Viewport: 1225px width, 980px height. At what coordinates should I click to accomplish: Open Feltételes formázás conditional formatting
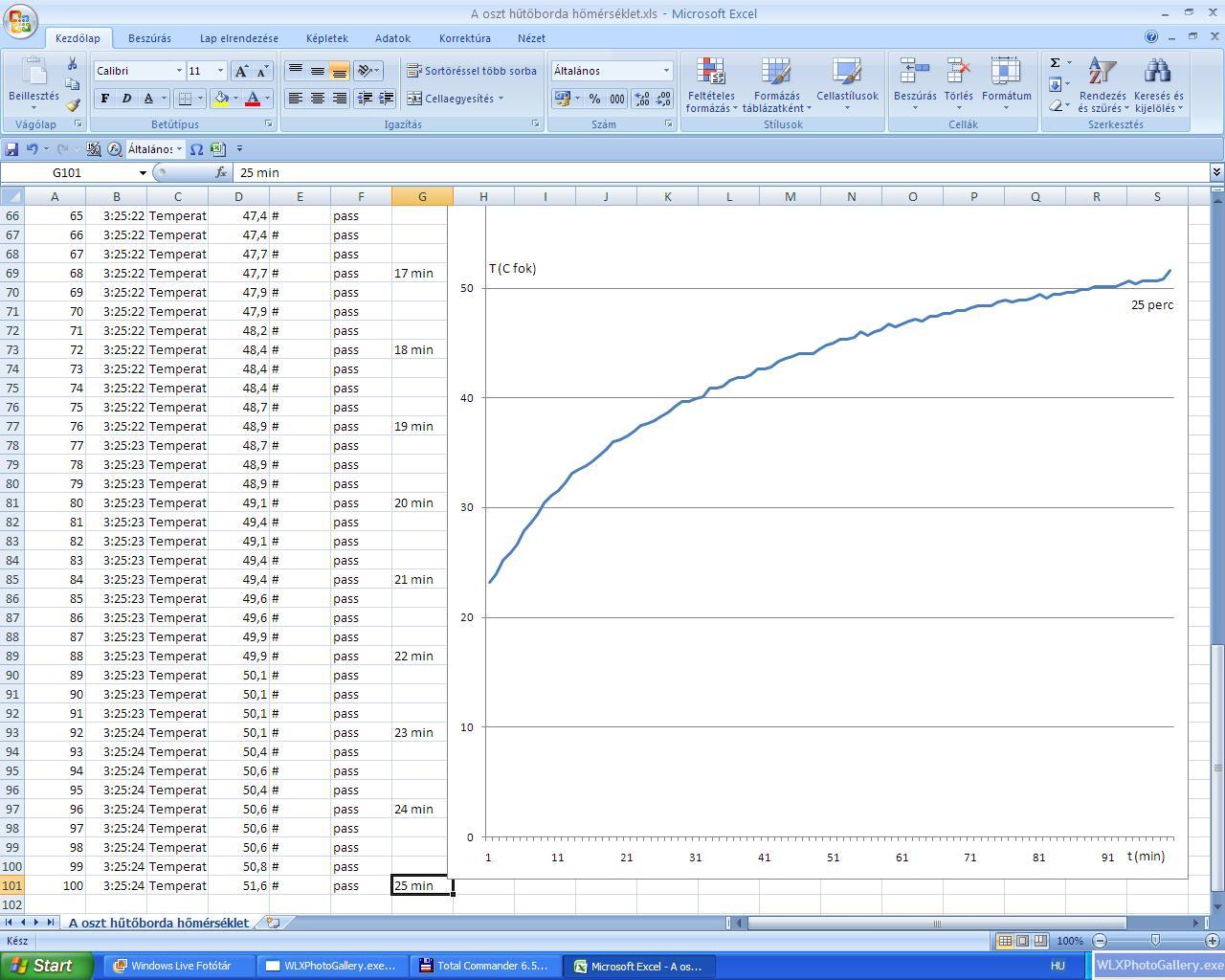click(x=711, y=84)
